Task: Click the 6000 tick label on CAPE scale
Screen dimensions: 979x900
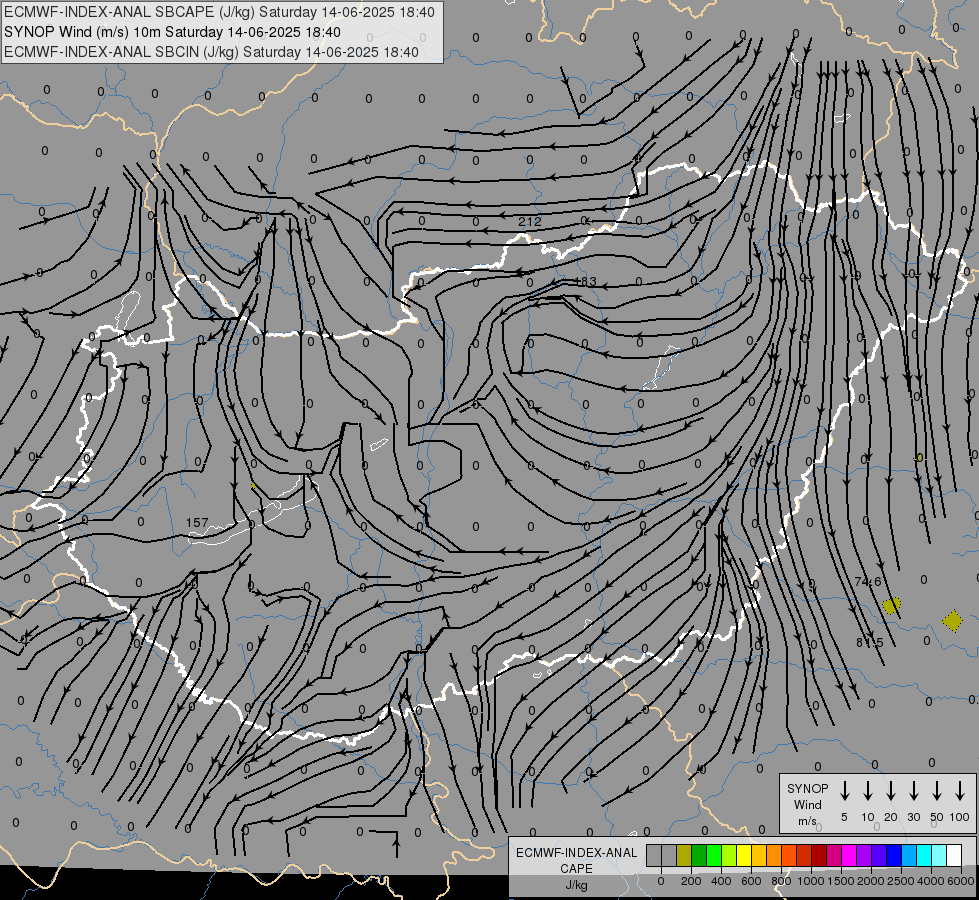Action: [961, 881]
